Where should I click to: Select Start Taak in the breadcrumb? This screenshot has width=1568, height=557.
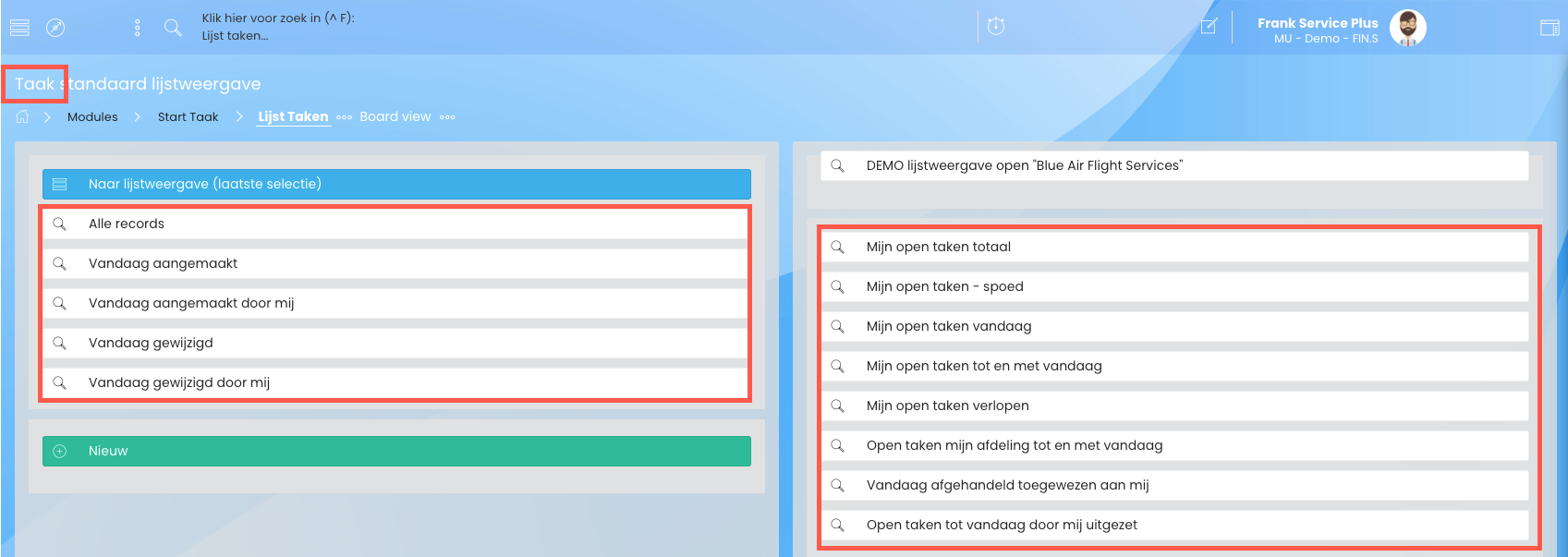pos(188,116)
